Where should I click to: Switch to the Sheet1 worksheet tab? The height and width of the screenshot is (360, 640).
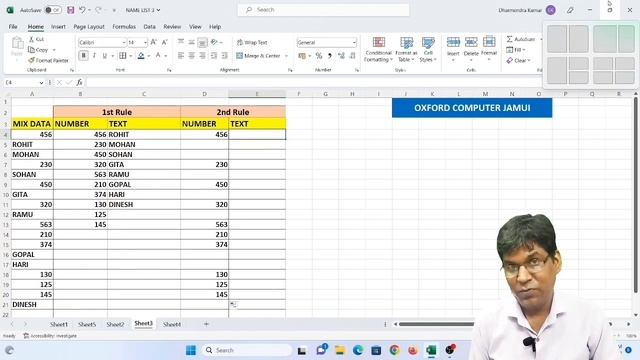pyautogui.click(x=59, y=324)
